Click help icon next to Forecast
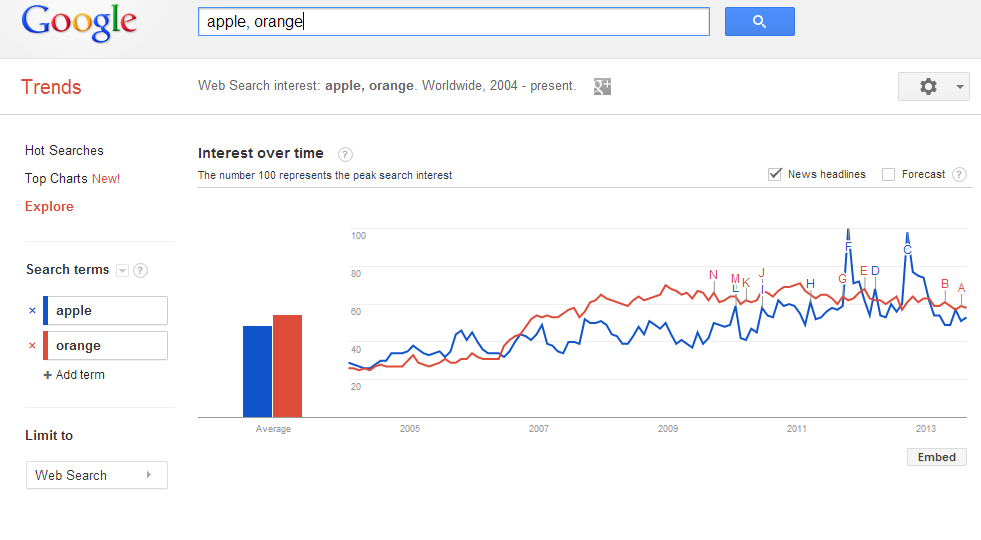The width and height of the screenshot is (981, 540). (x=959, y=174)
